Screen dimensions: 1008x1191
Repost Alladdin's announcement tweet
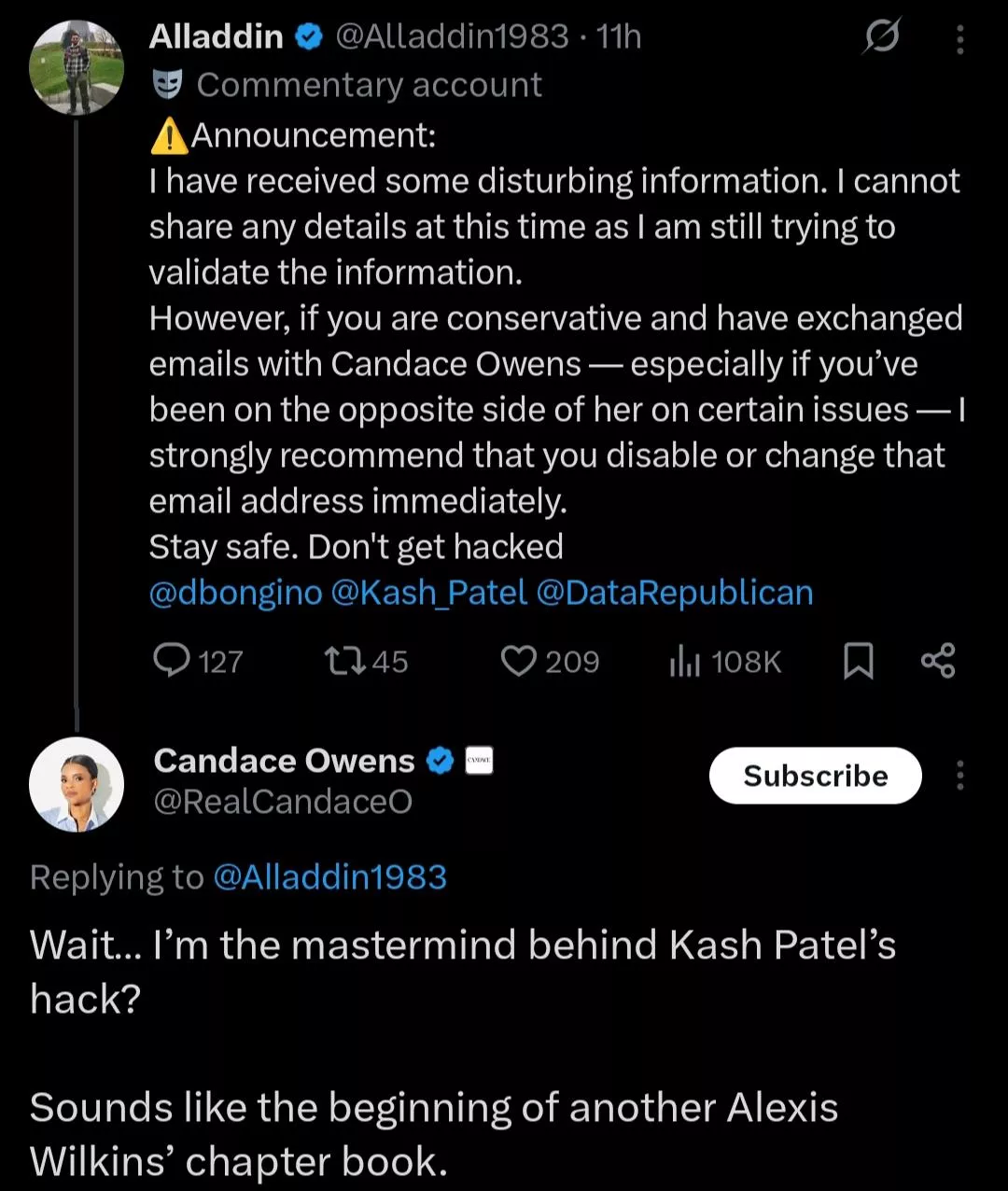(x=343, y=661)
